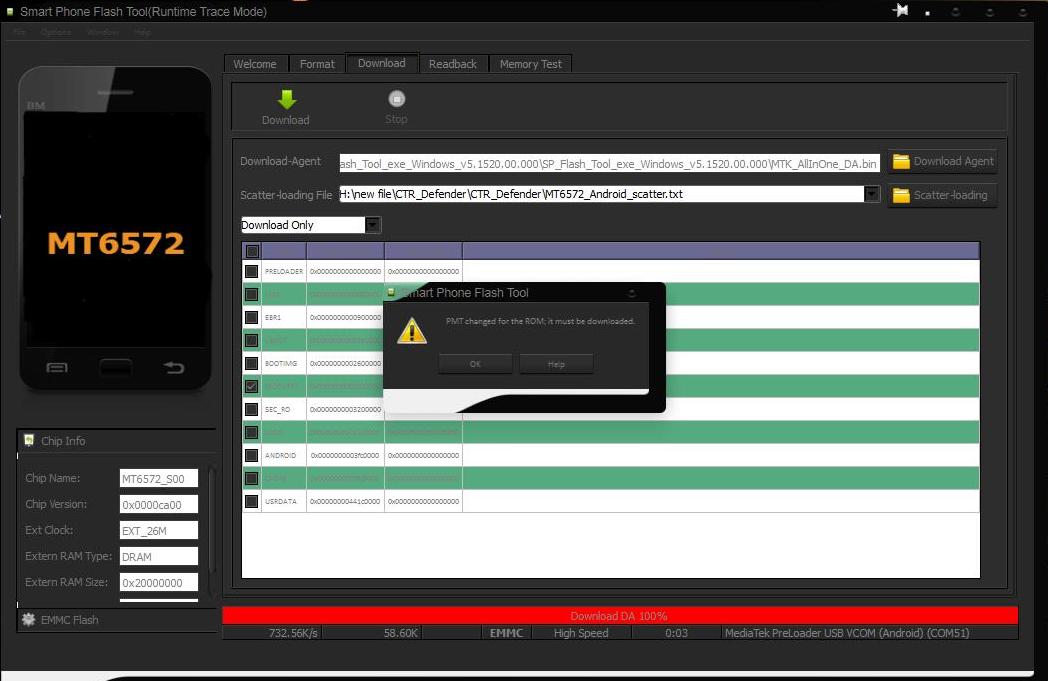Click OK in the PMT warning dialog
Image resolution: width=1048 pixels, height=681 pixels.
pyautogui.click(x=475, y=364)
